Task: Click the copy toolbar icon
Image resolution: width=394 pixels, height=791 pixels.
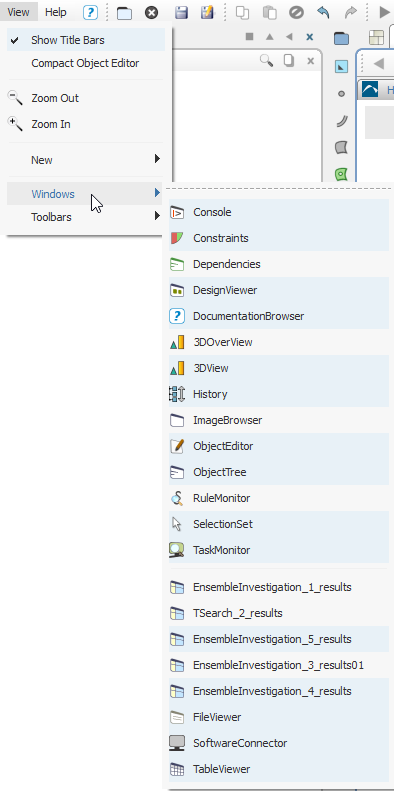Action: coord(243,13)
